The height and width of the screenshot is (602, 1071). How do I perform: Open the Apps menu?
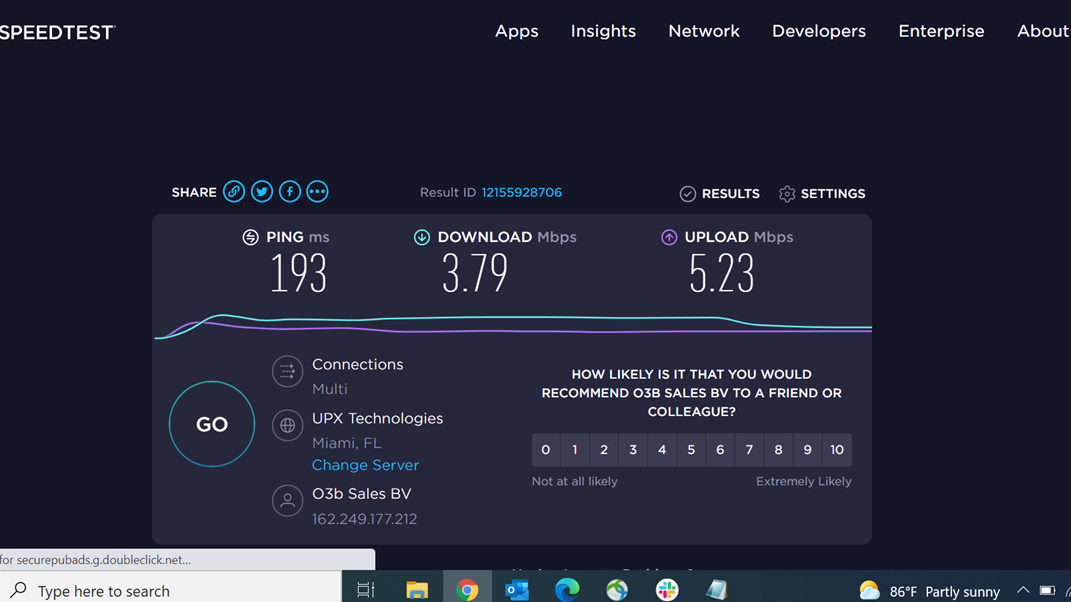[516, 31]
